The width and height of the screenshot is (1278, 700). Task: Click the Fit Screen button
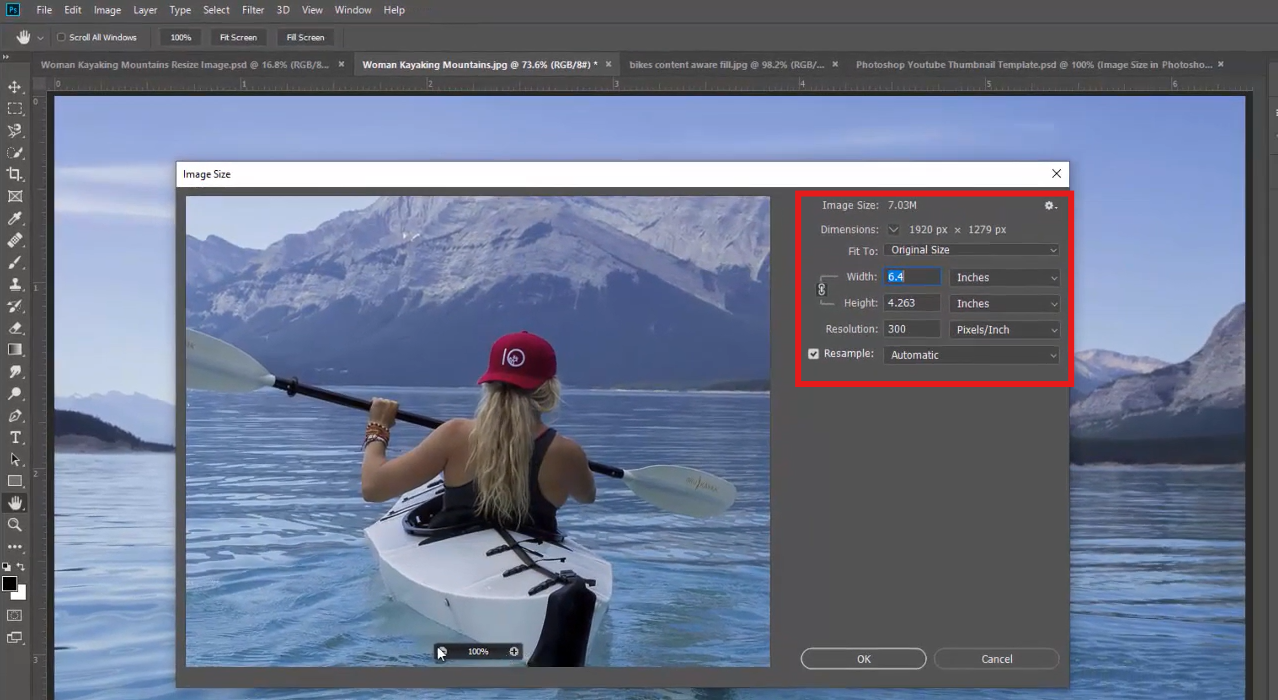click(x=238, y=37)
